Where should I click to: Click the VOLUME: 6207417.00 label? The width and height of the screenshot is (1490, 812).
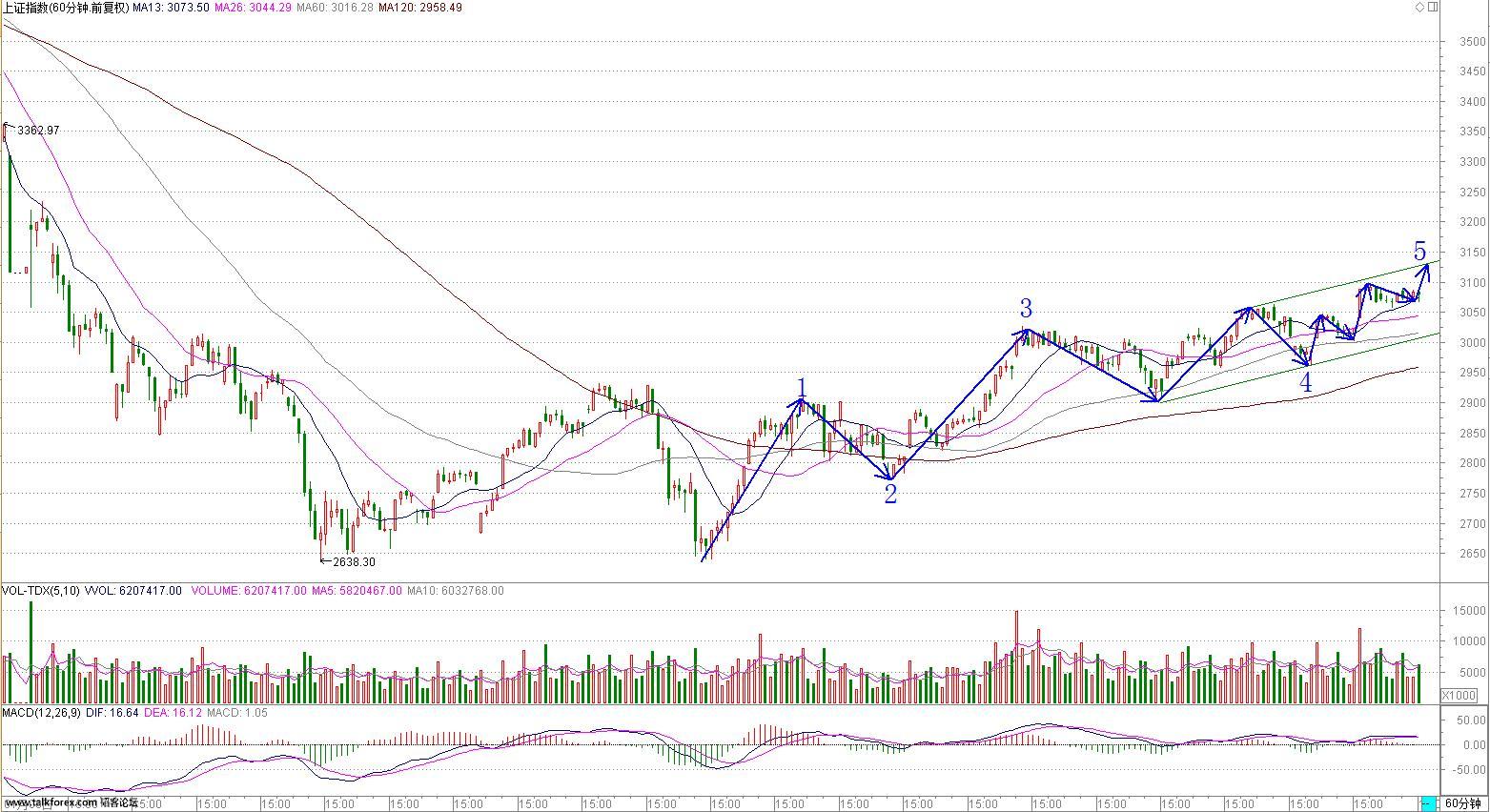(249, 591)
